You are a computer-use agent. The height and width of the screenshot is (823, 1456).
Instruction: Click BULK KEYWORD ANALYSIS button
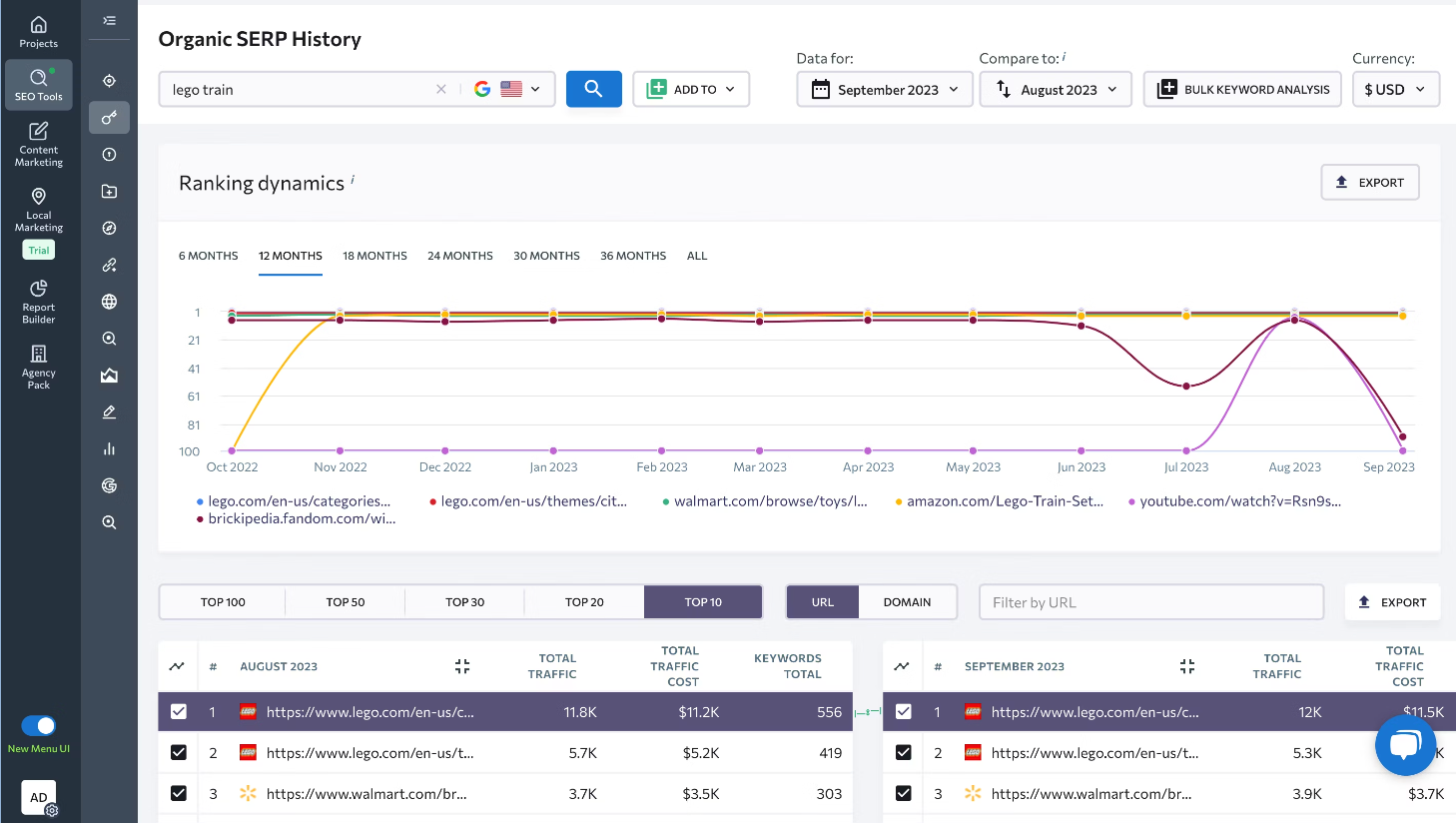click(1242, 89)
